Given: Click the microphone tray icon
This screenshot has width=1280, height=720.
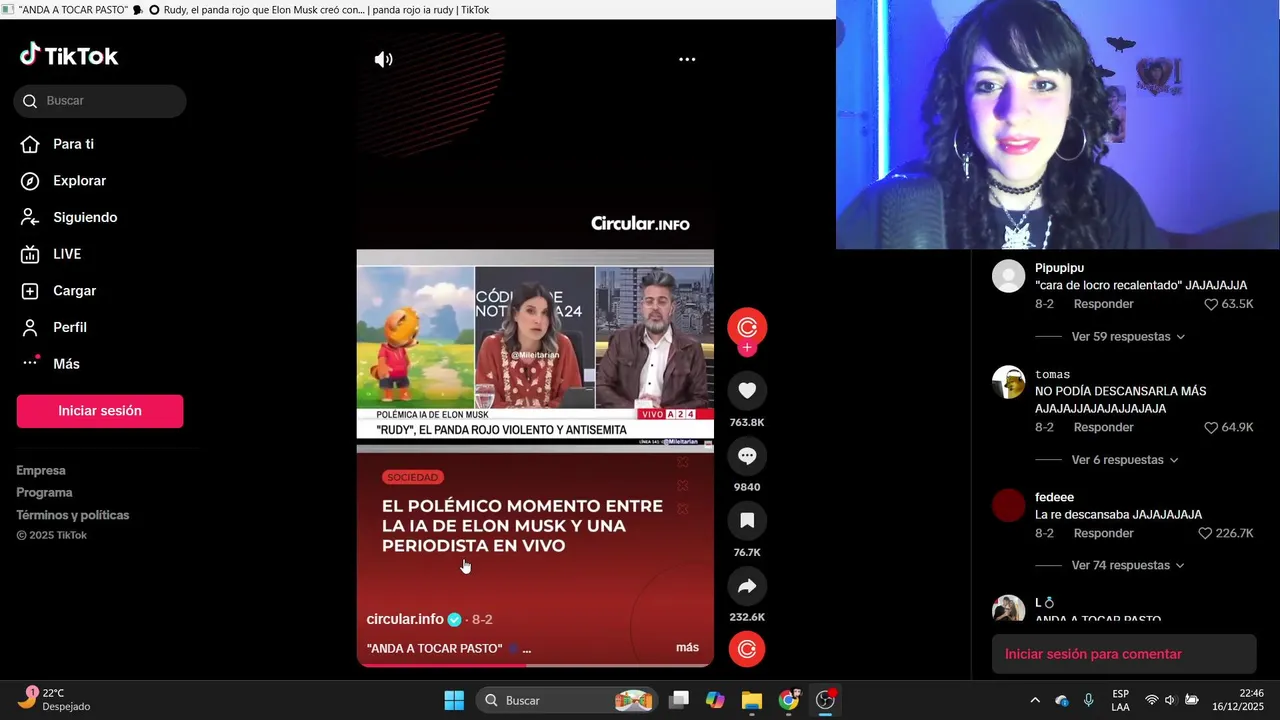Looking at the screenshot, I should [x=1088, y=700].
